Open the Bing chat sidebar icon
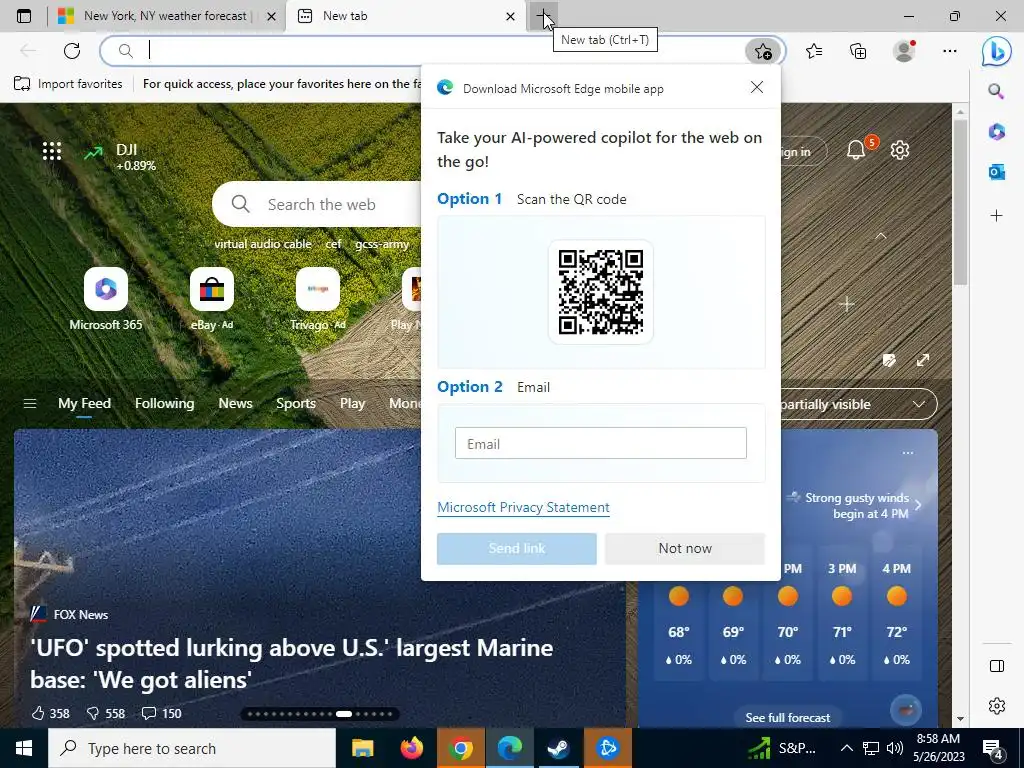This screenshot has width=1024, height=768. [x=997, y=52]
